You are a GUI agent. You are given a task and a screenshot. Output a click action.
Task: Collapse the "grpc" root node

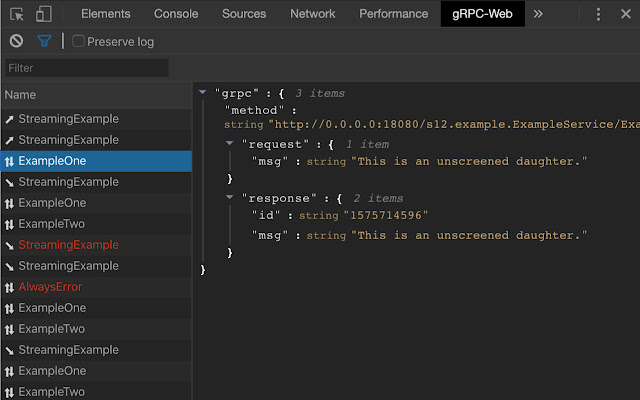pyautogui.click(x=203, y=93)
